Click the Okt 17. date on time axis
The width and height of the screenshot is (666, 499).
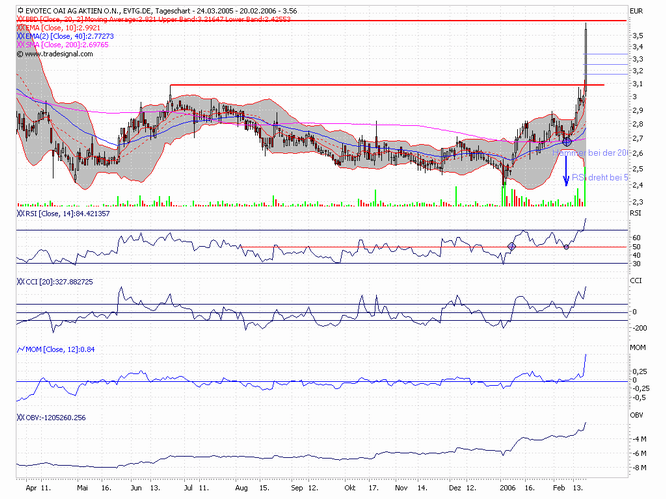point(361,488)
